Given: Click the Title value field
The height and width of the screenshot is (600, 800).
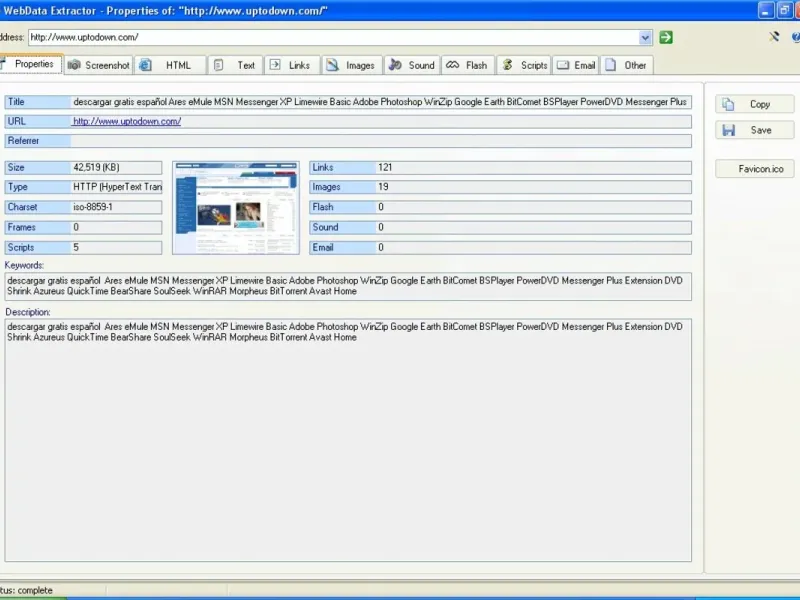Looking at the screenshot, I should (x=381, y=102).
